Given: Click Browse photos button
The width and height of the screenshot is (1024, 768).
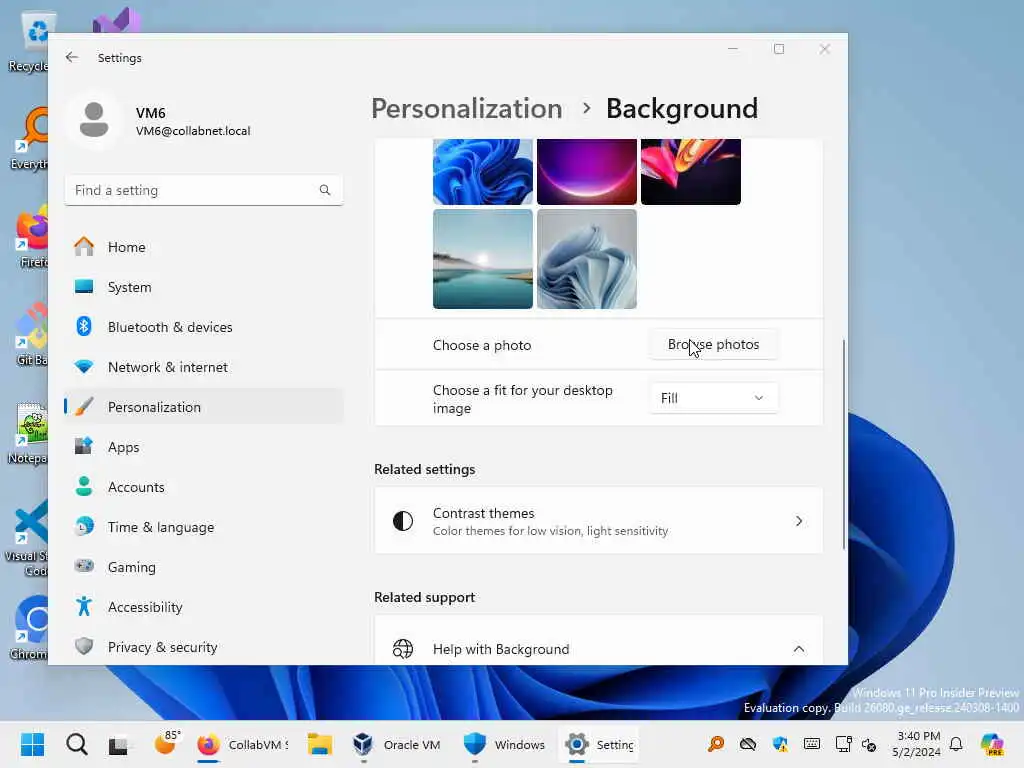Looking at the screenshot, I should pos(713,344).
